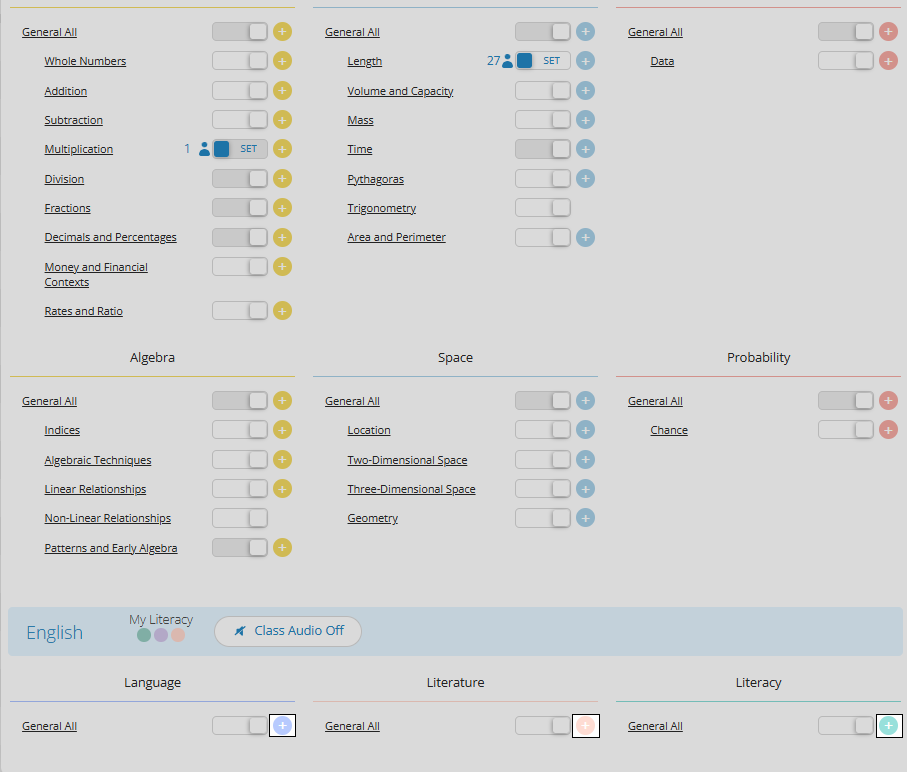Click the plus icon beside Decimals and Percentages
907x772 pixels.
282,237
